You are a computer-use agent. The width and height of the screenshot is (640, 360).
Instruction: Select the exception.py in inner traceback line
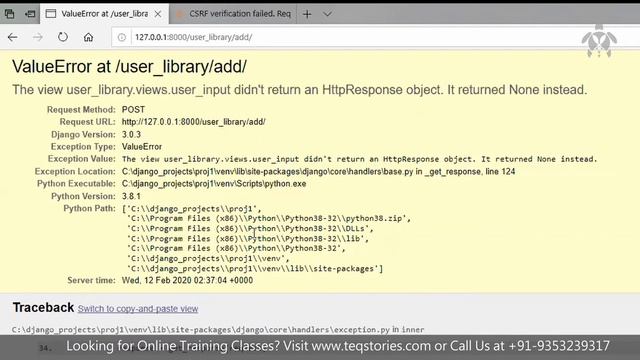click(x=218, y=329)
